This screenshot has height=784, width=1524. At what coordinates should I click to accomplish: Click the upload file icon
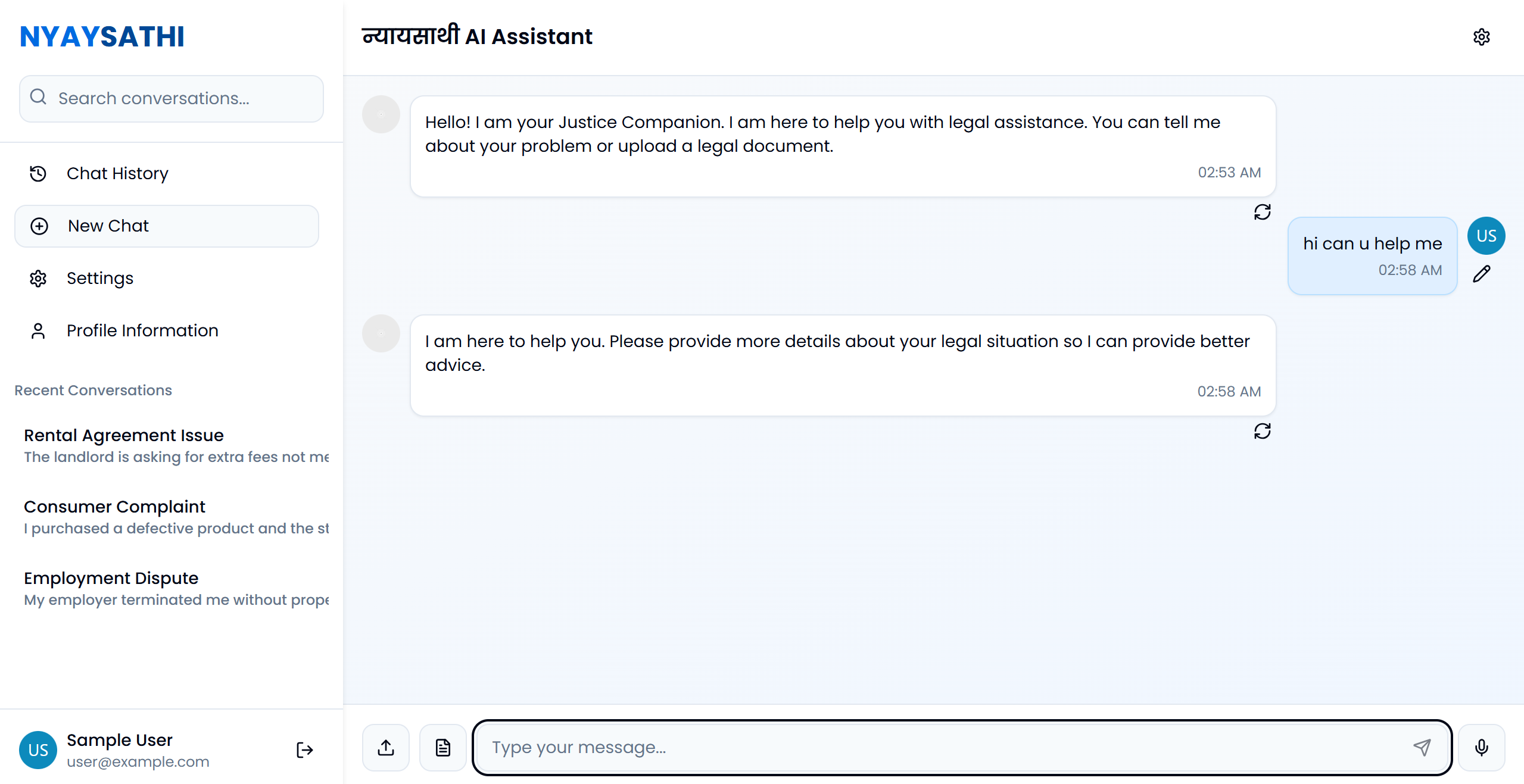tap(386, 748)
